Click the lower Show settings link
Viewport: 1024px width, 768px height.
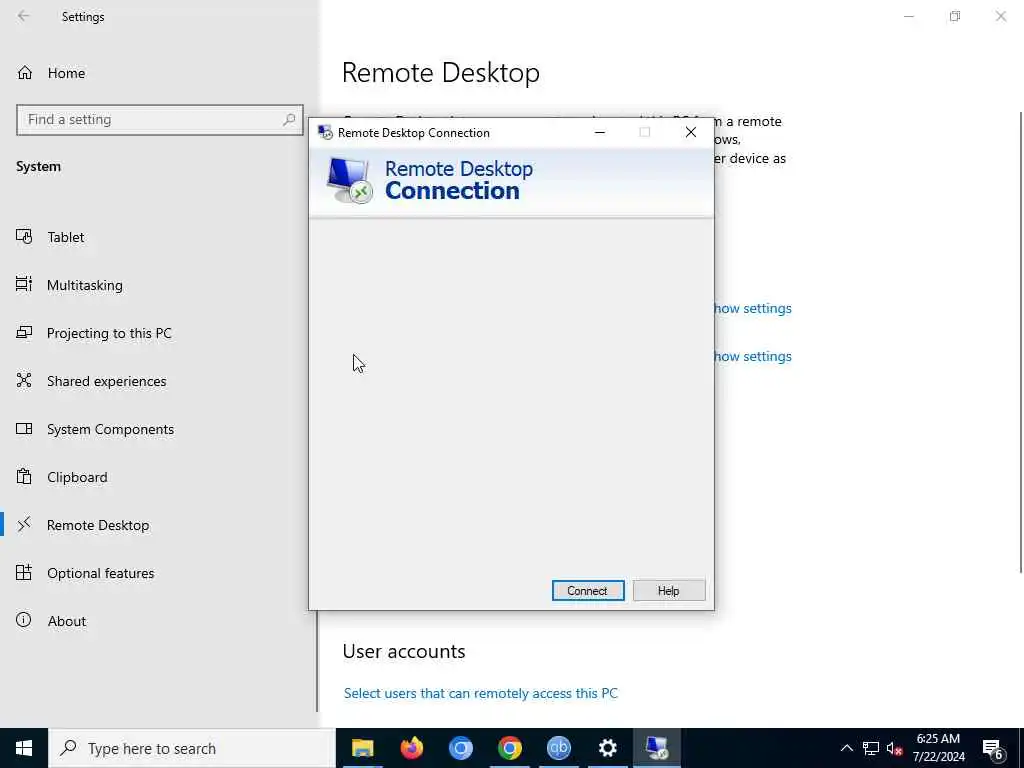752,357
